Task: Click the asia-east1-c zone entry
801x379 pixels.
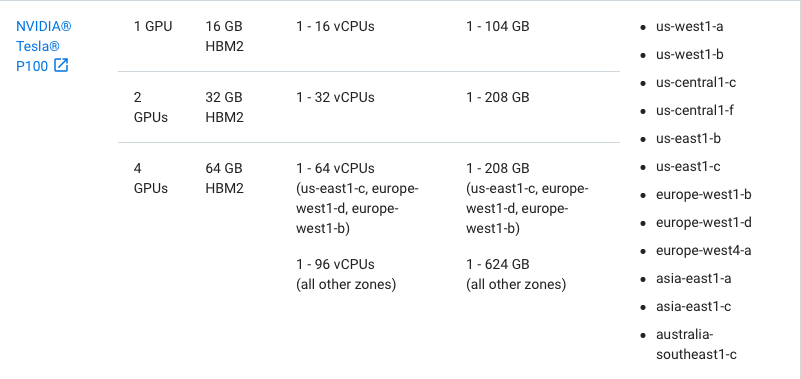Action: tap(693, 306)
